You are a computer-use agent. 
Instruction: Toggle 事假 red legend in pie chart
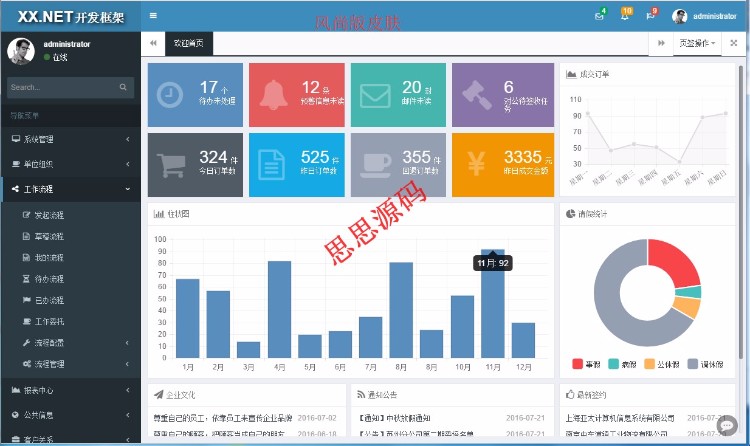pyautogui.click(x=586, y=365)
